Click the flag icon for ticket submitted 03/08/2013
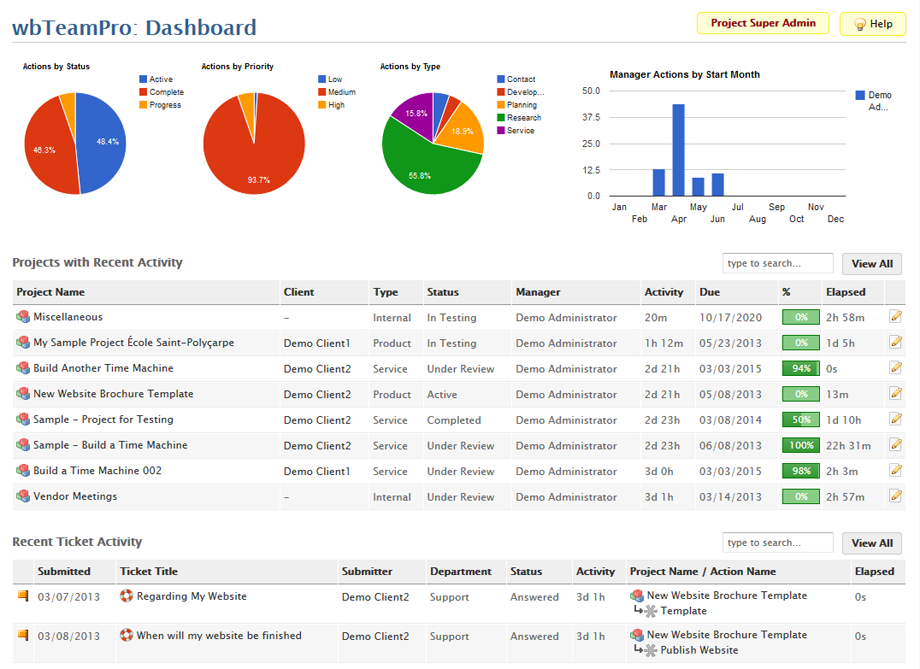This screenshot has height=669, width=920. click(23, 635)
